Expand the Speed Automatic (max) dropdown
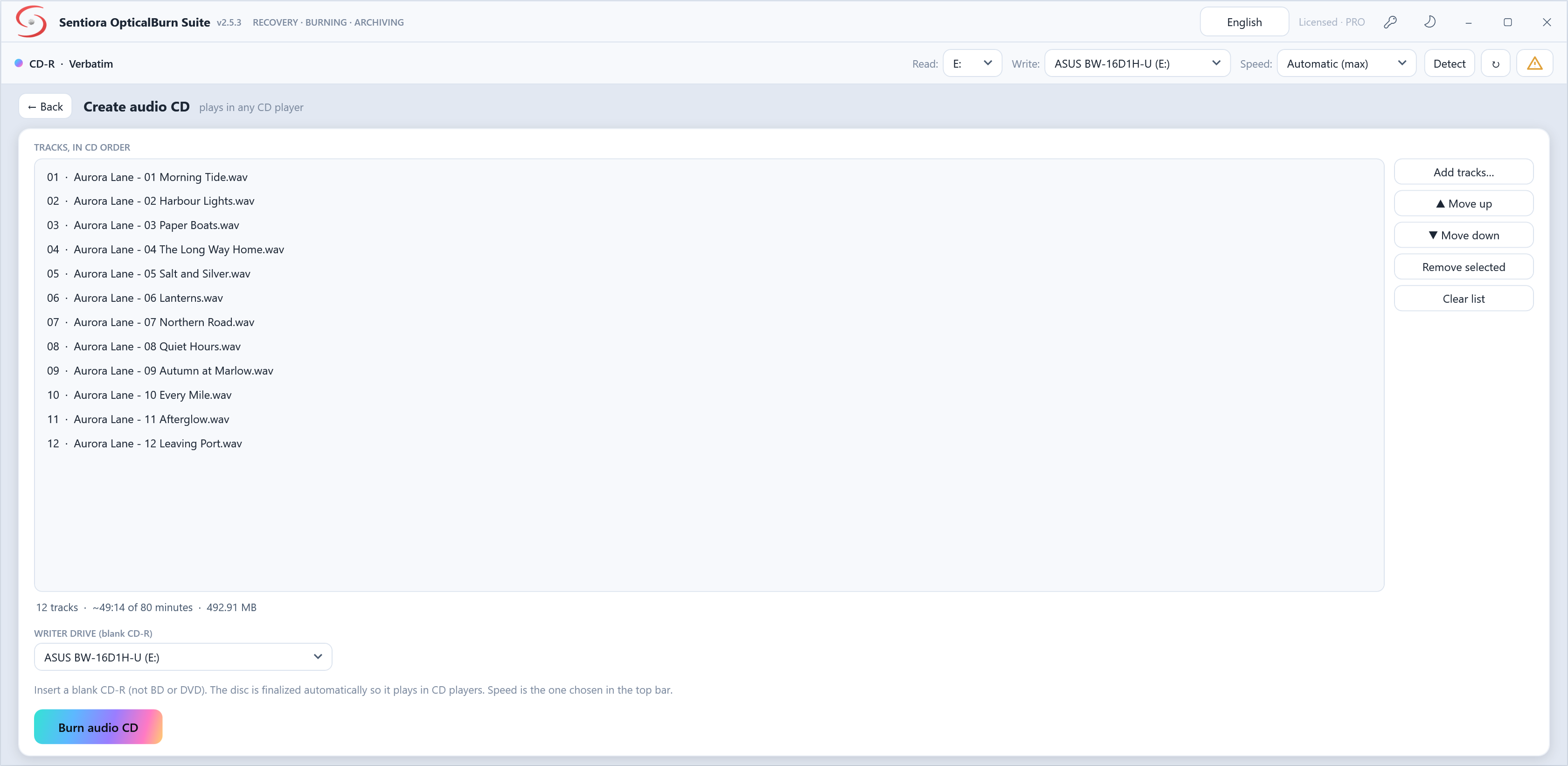Image resolution: width=1568 pixels, height=766 pixels. pyautogui.click(x=1346, y=63)
